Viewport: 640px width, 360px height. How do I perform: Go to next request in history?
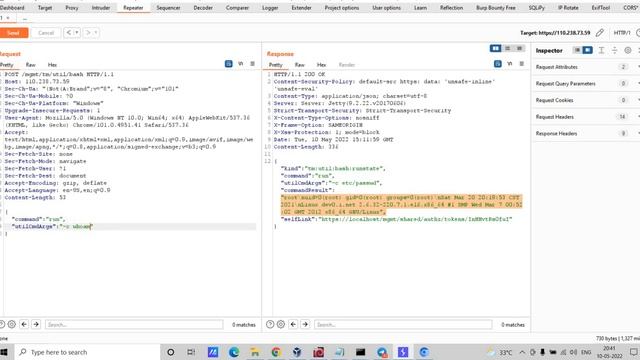point(88,33)
